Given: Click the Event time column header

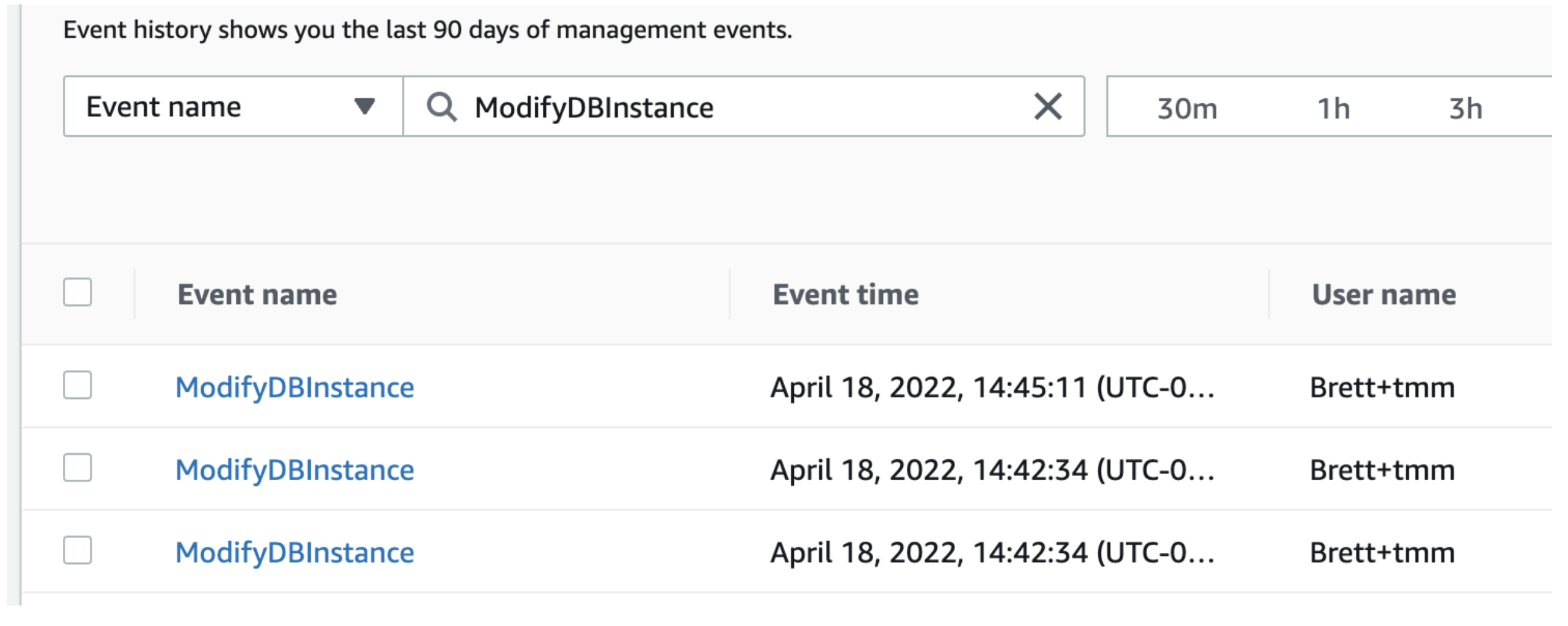Looking at the screenshot, I should pyautogui.click(x=845, y=295).
